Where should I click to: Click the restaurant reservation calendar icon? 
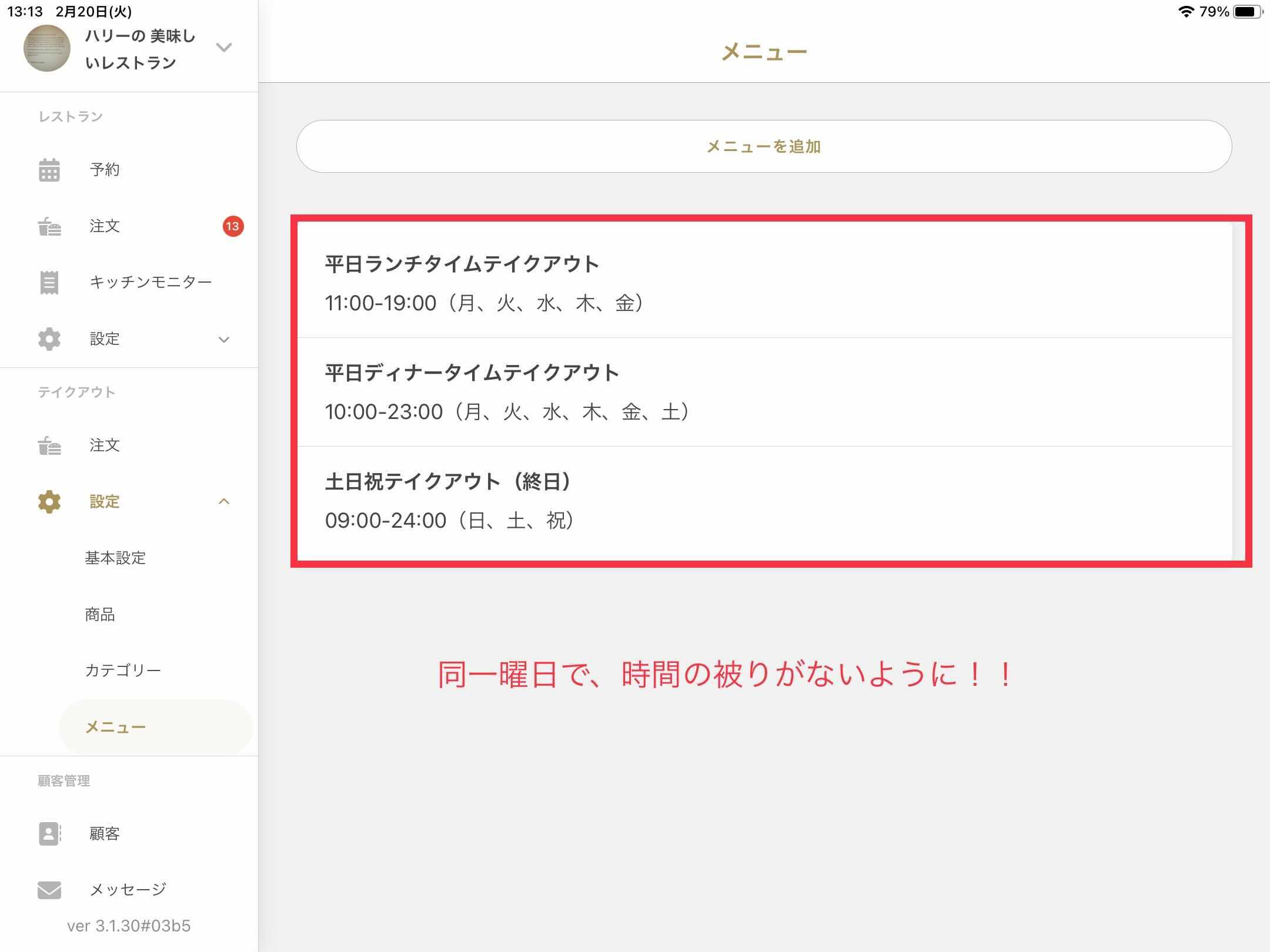49,170
